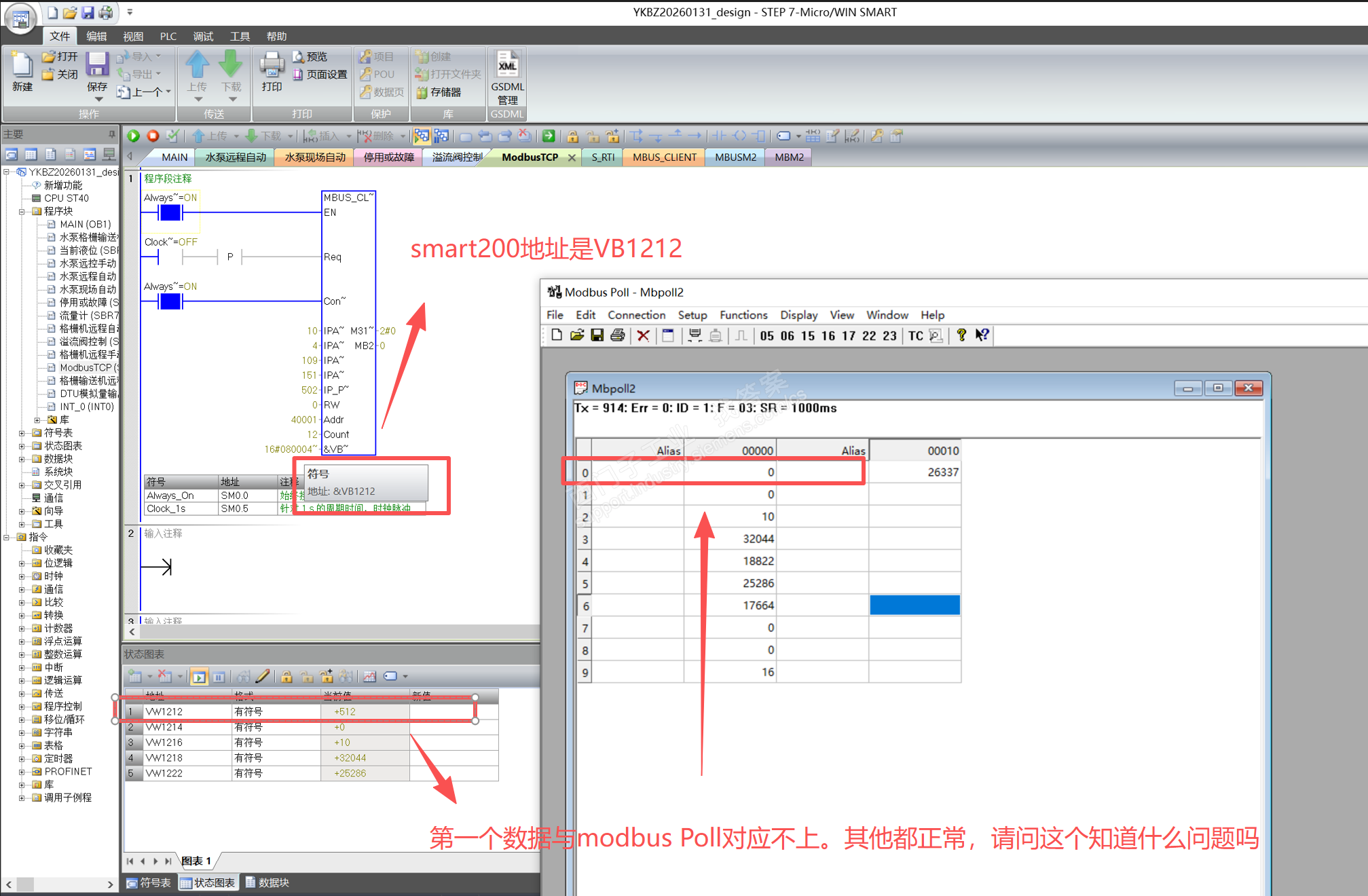Toggle program status monitoring in editor toolbar
The width and height of the screenshot is (1368, 896).
422,136
